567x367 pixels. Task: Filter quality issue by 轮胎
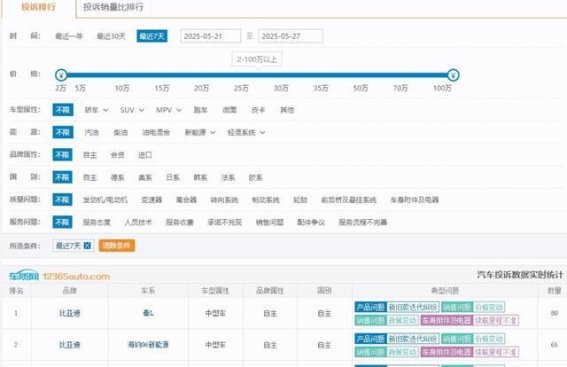[300, 200]
